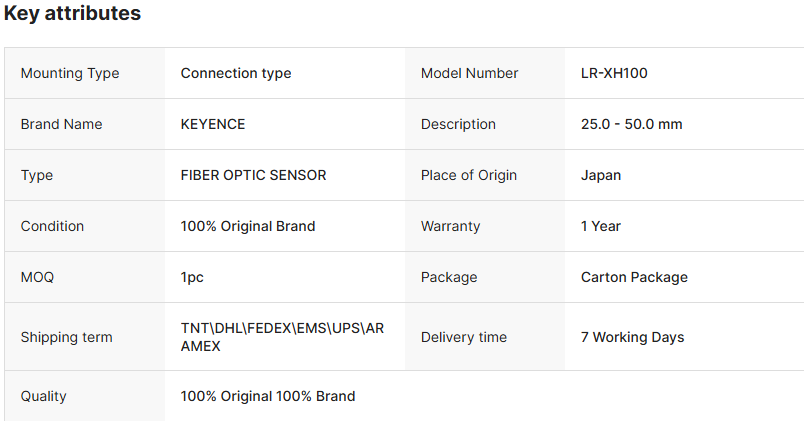Select the 1pc MOQ value

(x=192, y=277)
